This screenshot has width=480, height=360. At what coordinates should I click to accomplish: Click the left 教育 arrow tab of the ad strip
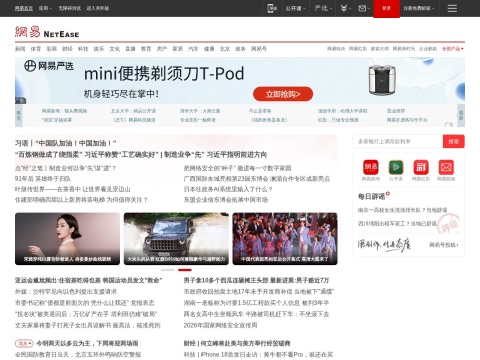(x=19, y=115)
